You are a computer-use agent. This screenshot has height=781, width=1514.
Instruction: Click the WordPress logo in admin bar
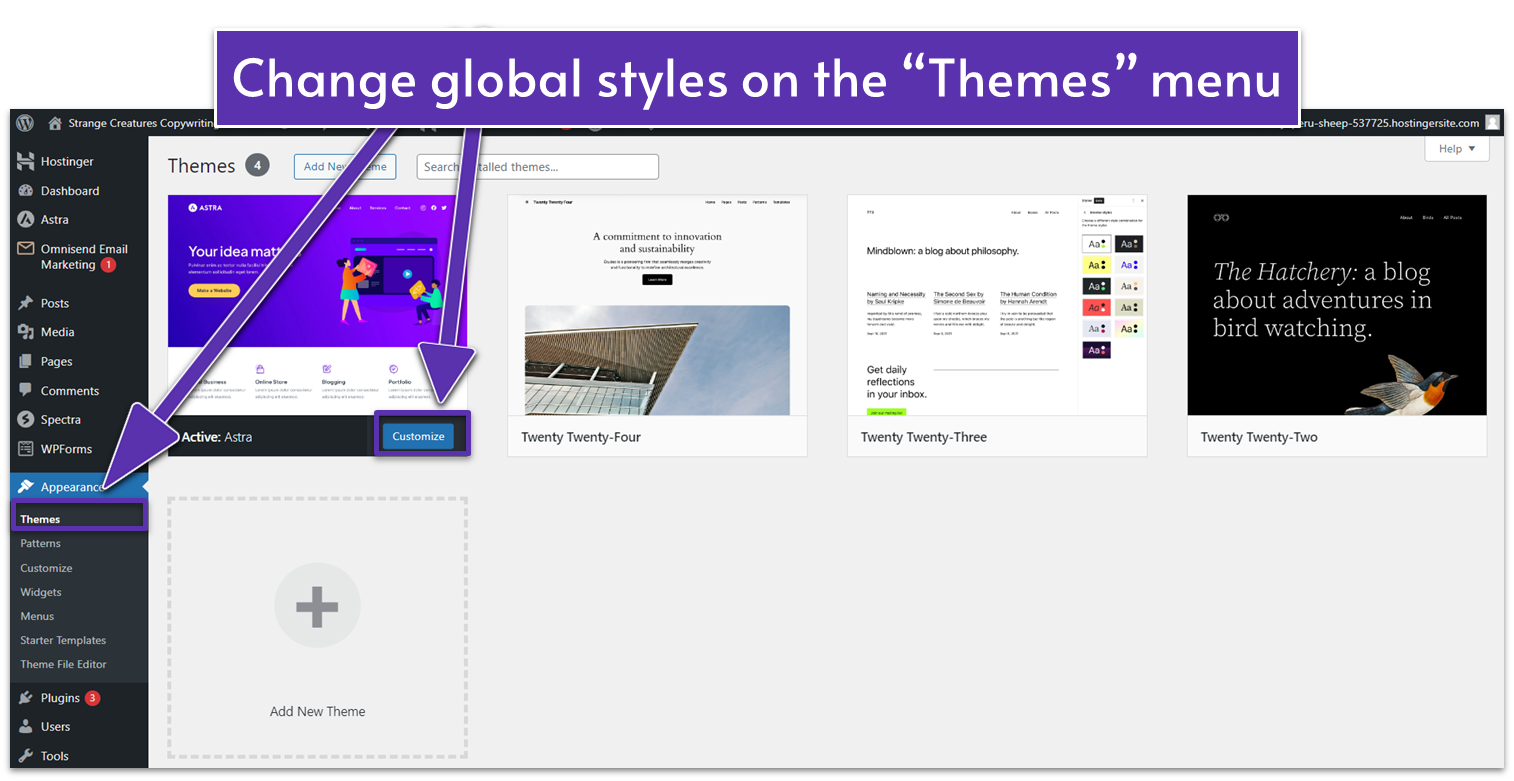pos(25,123)
